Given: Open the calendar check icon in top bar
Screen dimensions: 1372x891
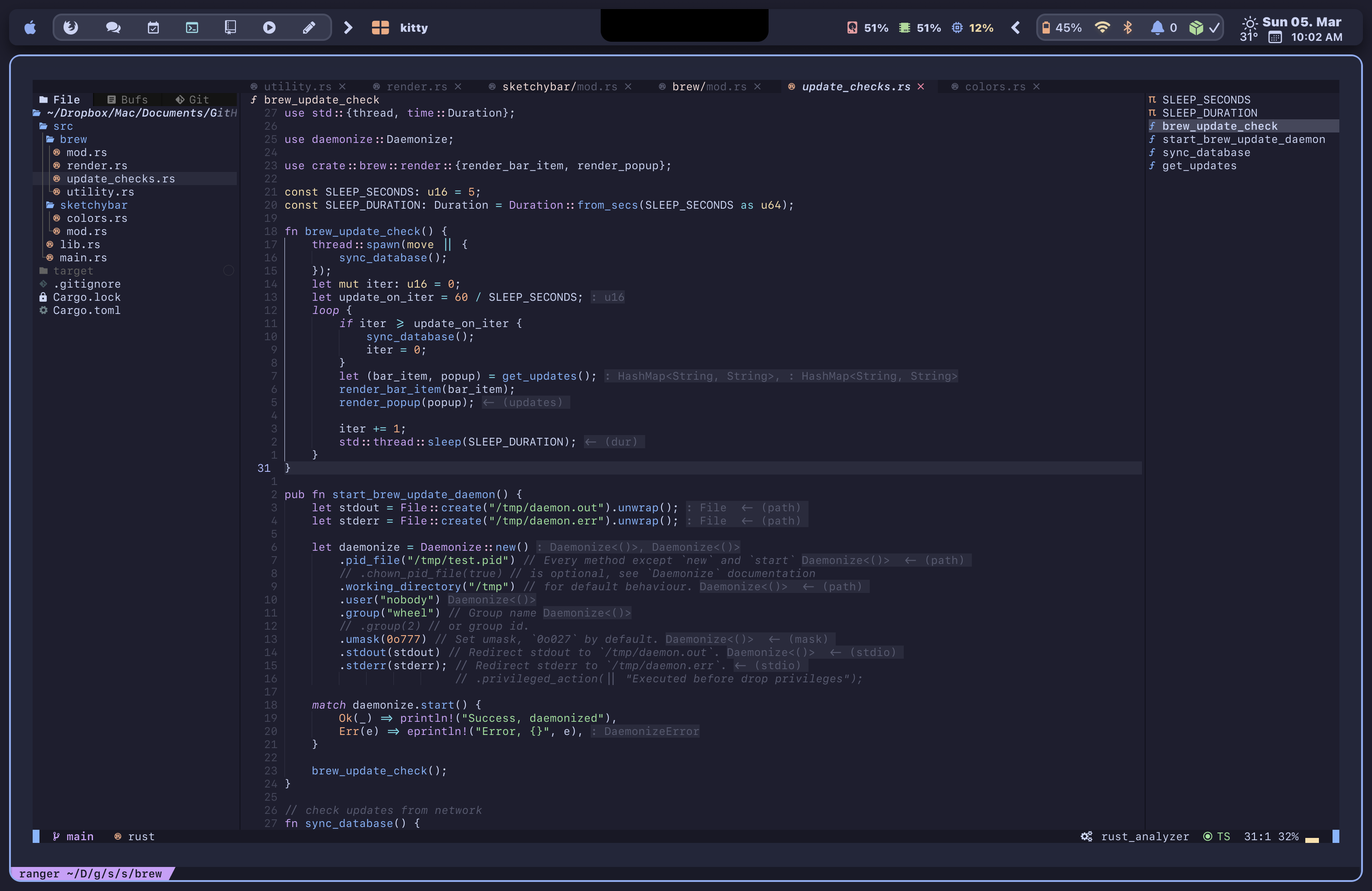Looking at the screenshot, I should [x=153, y=28].
